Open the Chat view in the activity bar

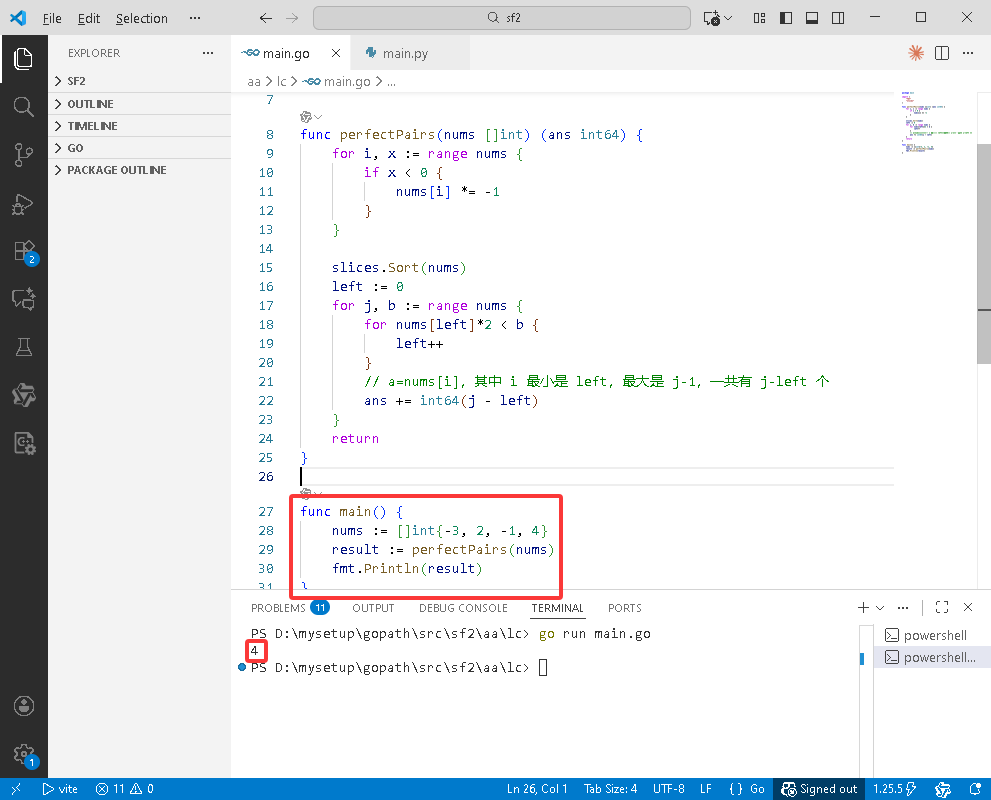(x=23, y=299)
